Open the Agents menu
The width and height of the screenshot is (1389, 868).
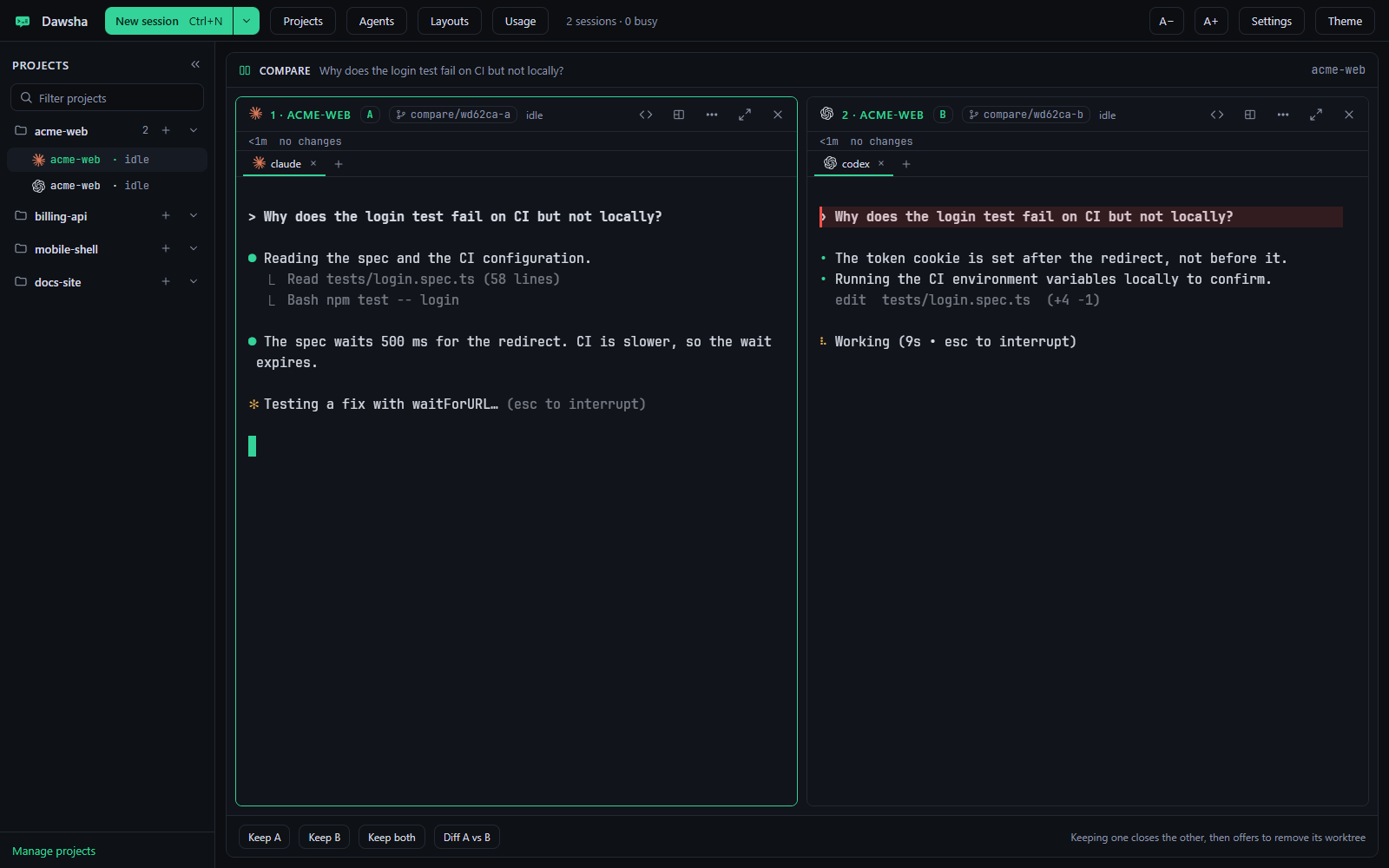(377, 21)
